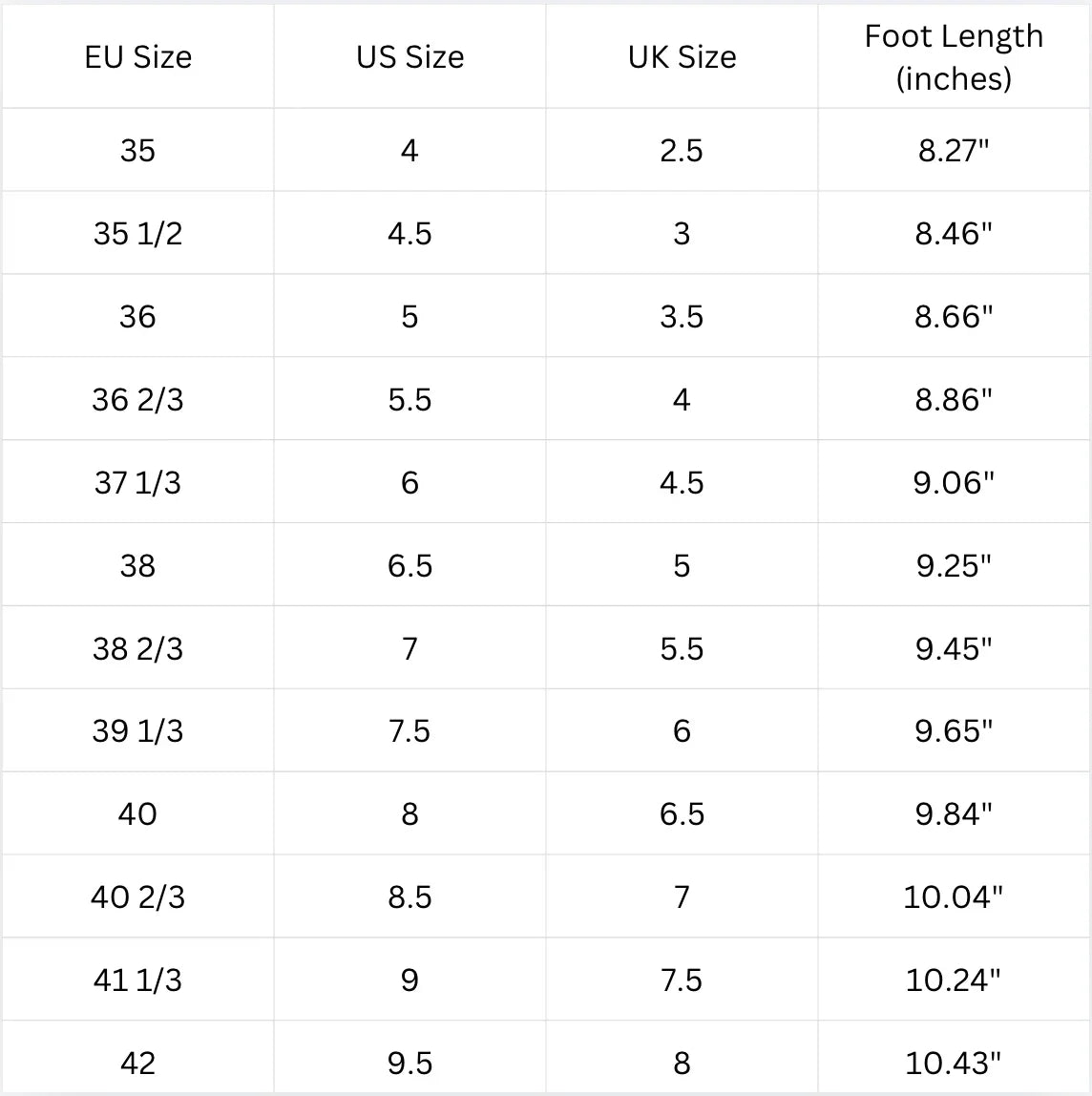1092x1096 pixels.
Task: Click the 9.06" foot length cell
Action: (954, 482)
